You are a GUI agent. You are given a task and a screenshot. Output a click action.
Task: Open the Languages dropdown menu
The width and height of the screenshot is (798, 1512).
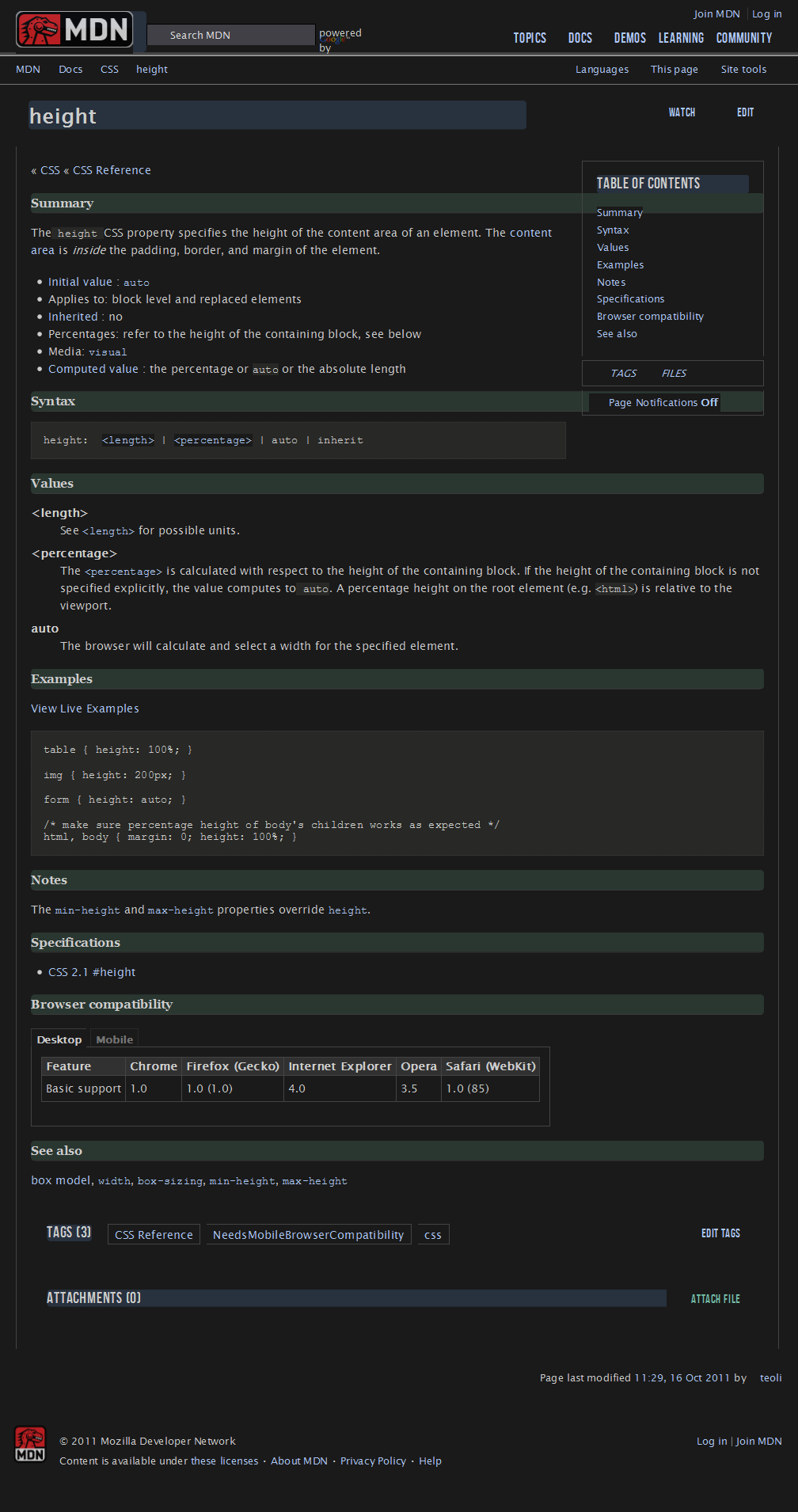[x=602, y=70]
